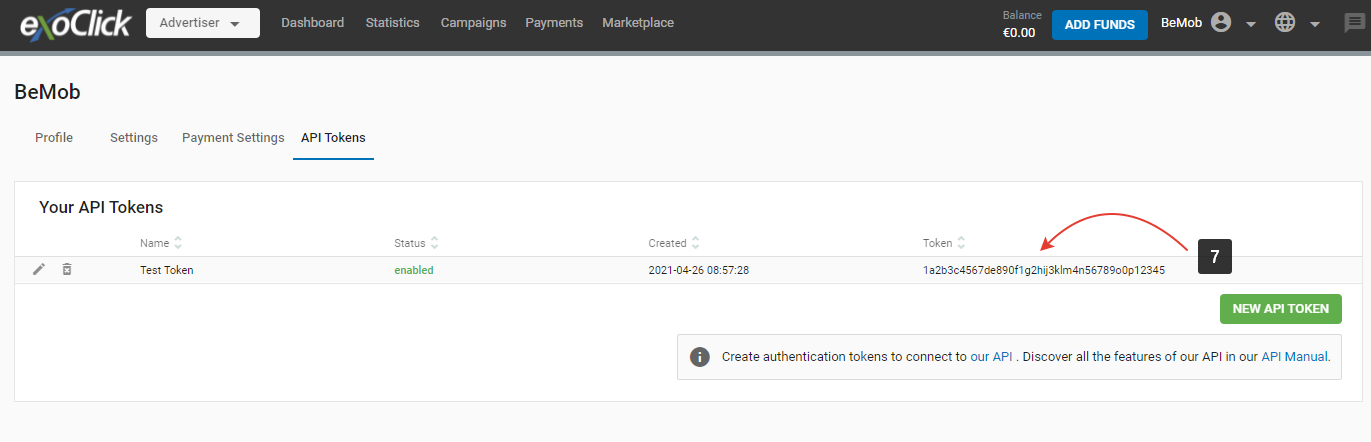Image resolution: width=1371 pixels, height=442 pixels.
Task: Sort by Token column arrows
Action: [x=961, y=243]
